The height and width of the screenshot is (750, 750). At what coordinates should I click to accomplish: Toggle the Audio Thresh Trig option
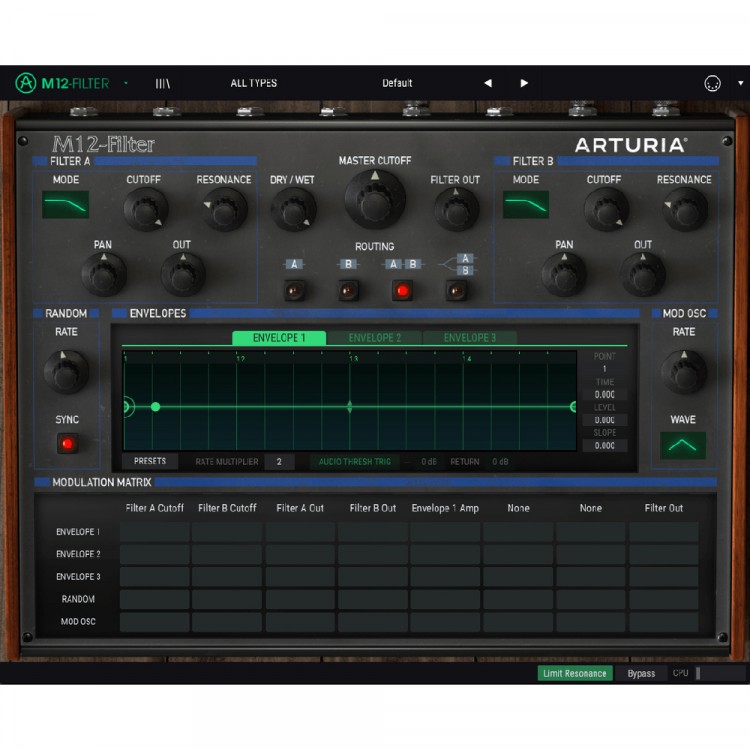354,462
